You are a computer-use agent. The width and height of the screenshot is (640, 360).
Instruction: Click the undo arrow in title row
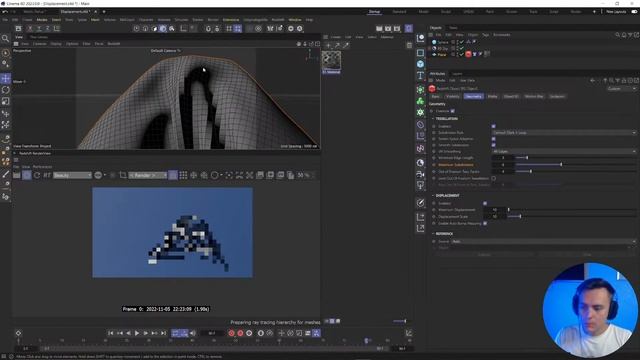[5, 12]
